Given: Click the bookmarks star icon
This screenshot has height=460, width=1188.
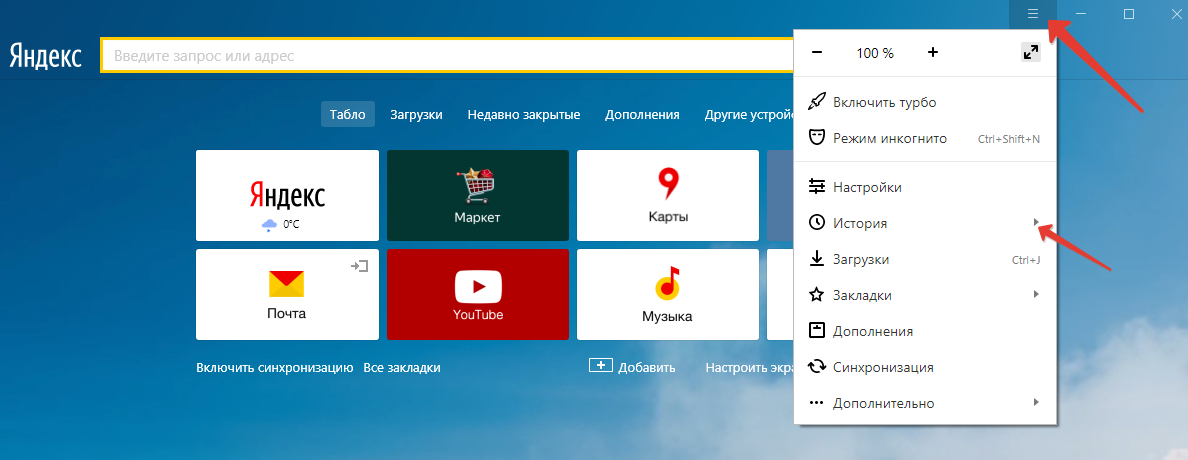Looking at the screenshot, I should [x=817, y=295].
